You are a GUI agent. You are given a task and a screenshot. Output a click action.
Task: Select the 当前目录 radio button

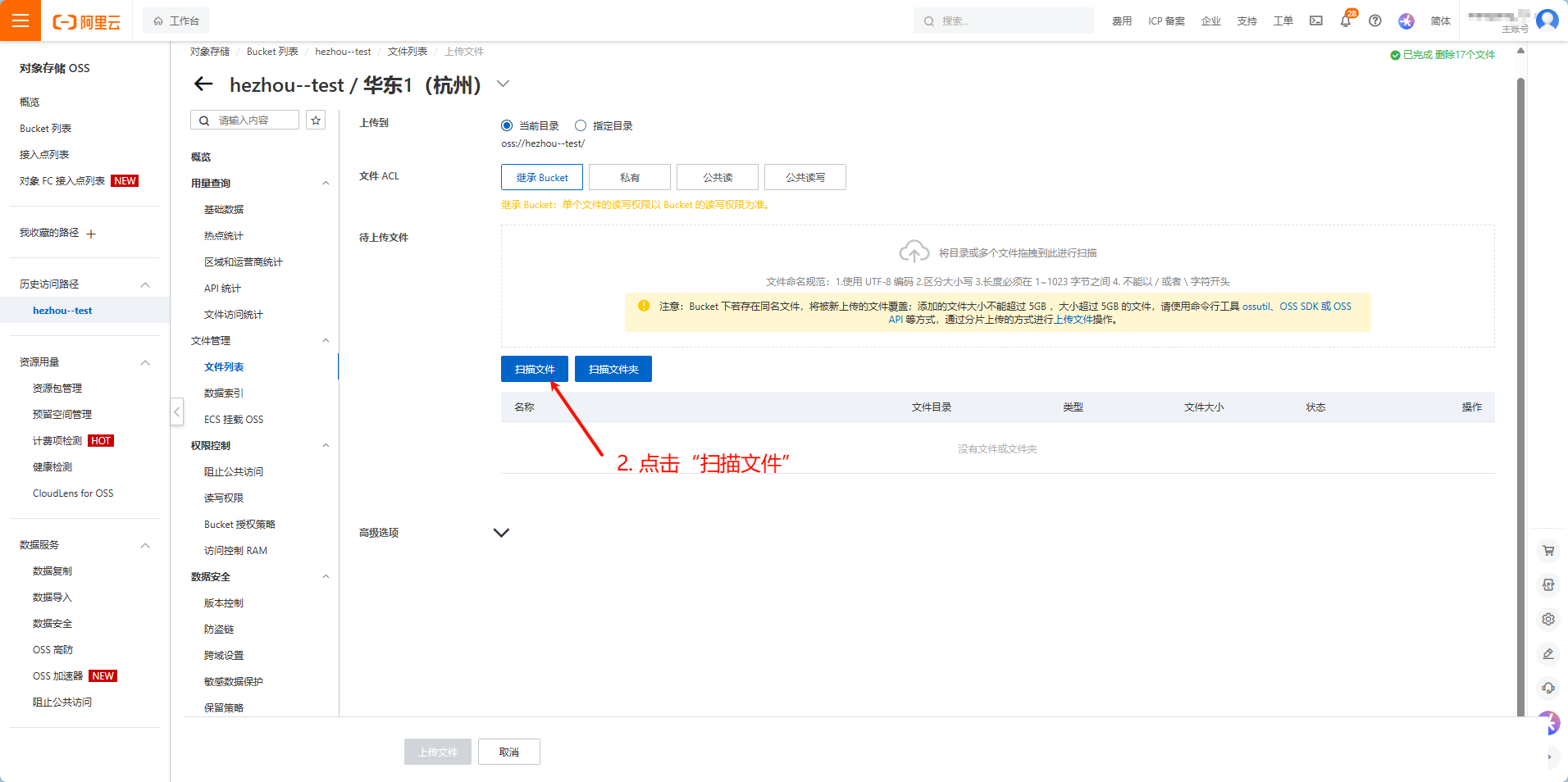point(507,126)
